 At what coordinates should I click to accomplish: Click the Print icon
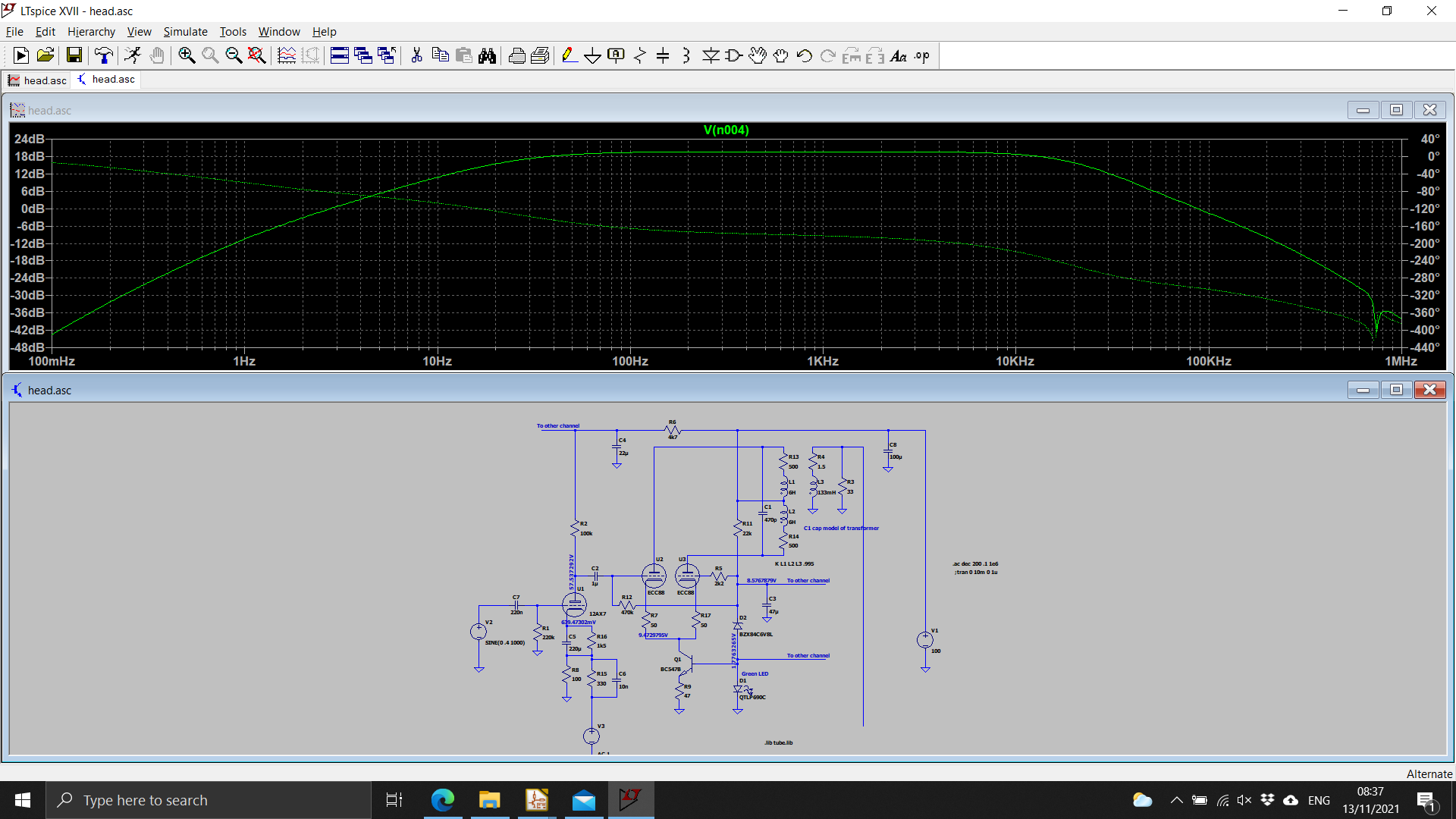click(x=516, y=55)
